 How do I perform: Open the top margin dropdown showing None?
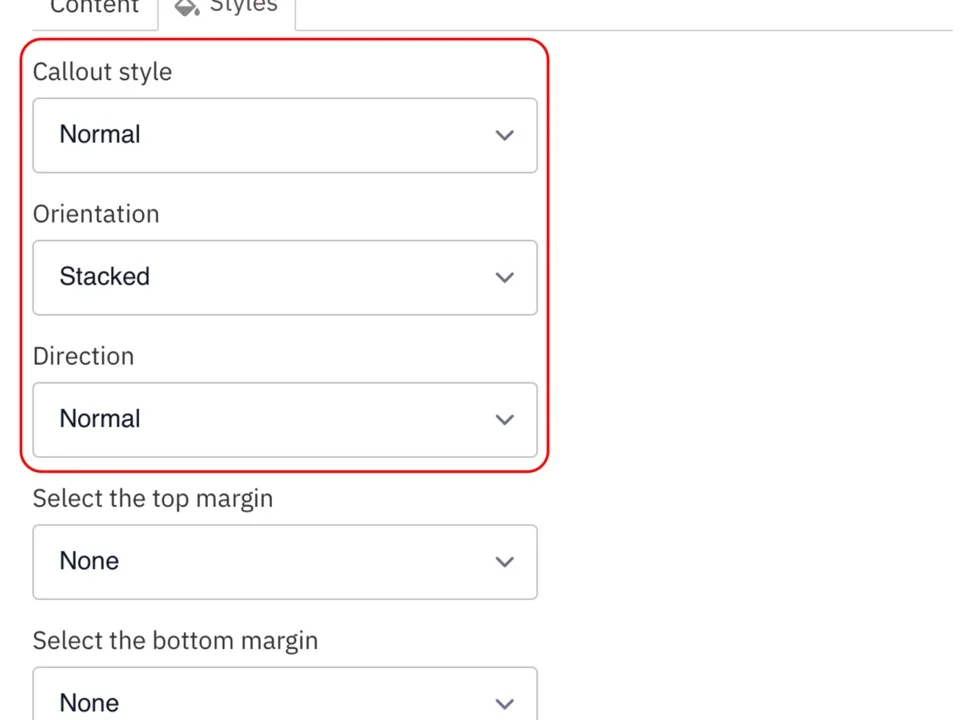coord(285,561)
